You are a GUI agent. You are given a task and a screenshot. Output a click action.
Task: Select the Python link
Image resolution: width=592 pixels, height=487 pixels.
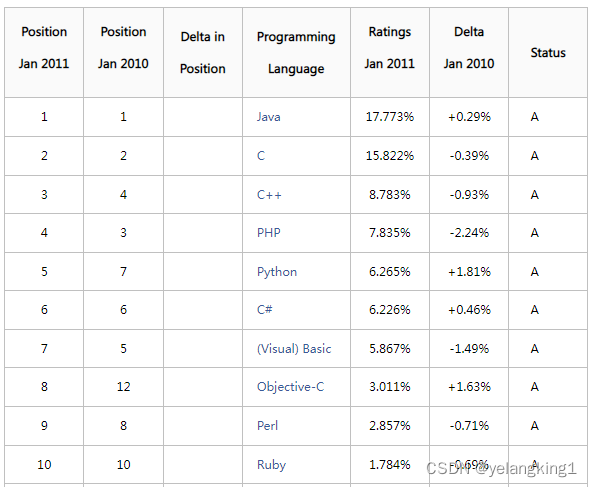pyautogui.click(x=277, y=272)
